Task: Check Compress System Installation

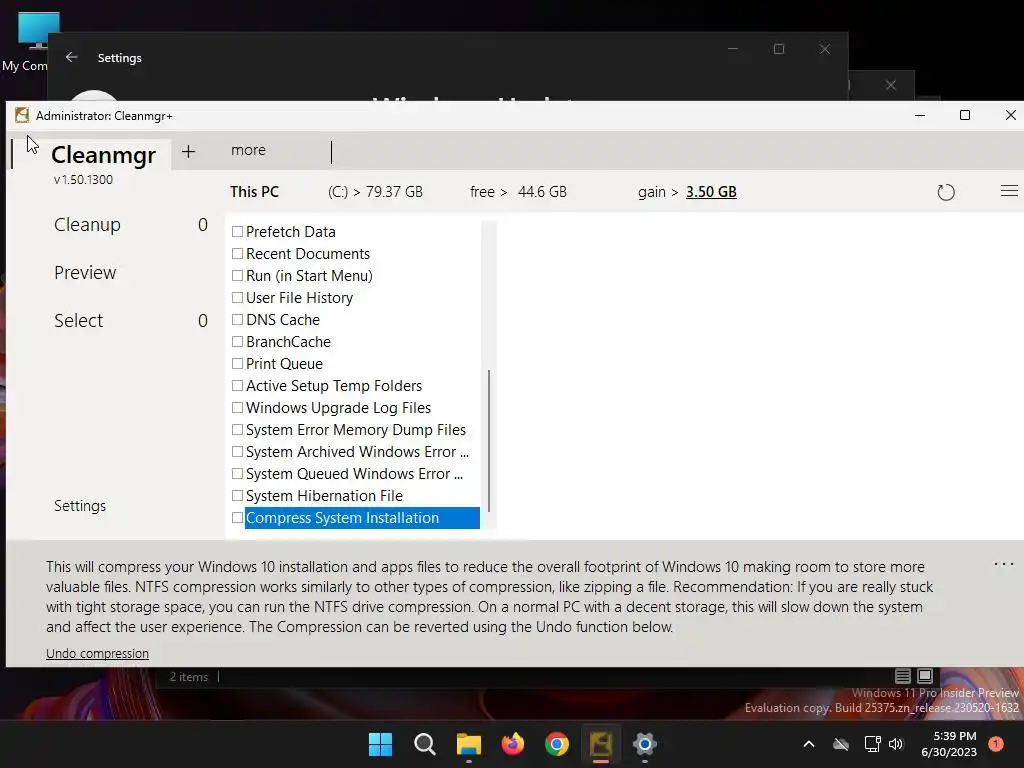Action: coord(237,518)
